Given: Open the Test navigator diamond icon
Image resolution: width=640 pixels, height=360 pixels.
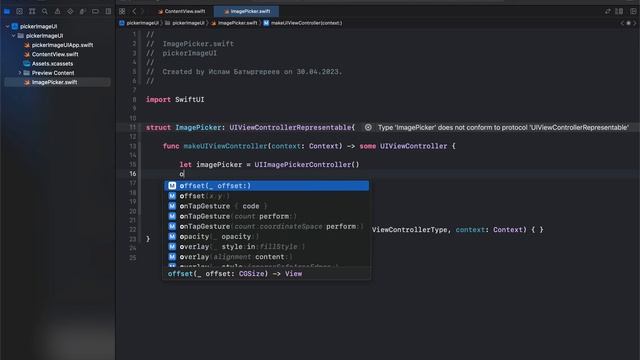Looking at the screenshot, I should click(x=70, y=11).
